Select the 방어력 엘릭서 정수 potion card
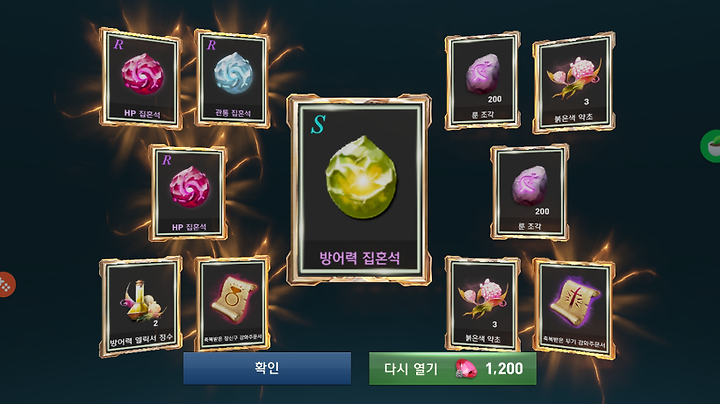 click(x=141, y=306)
